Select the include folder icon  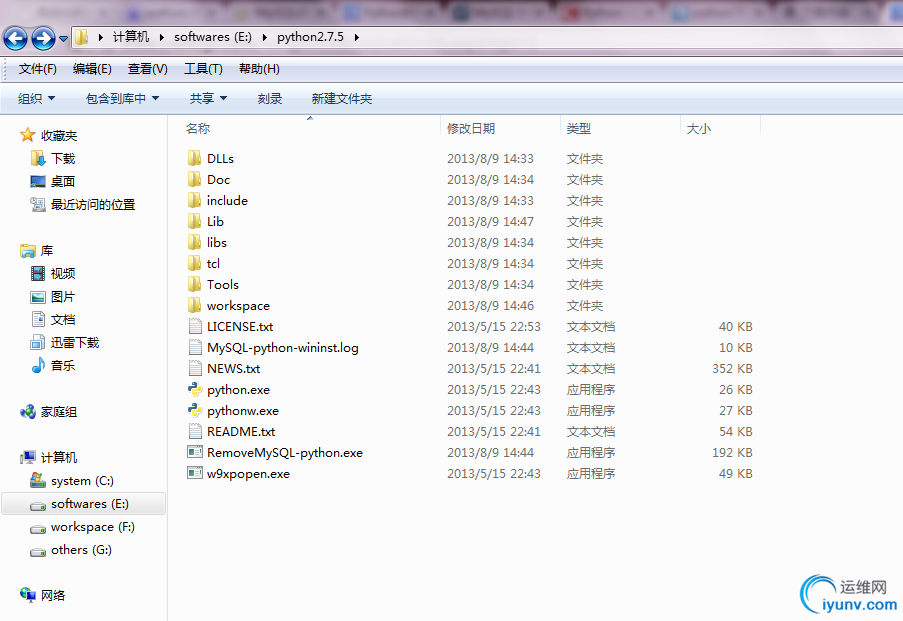pyautogui.click(x=195, y=200)
